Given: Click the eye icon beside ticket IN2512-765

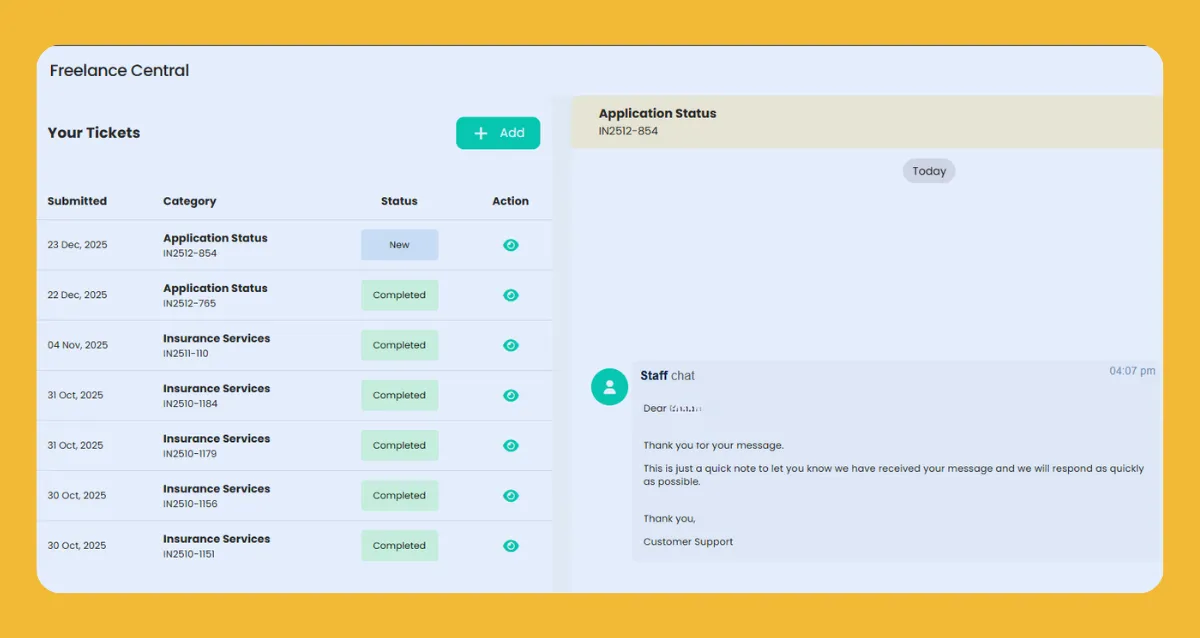Looking at the screenshot, I should [511, 294].
